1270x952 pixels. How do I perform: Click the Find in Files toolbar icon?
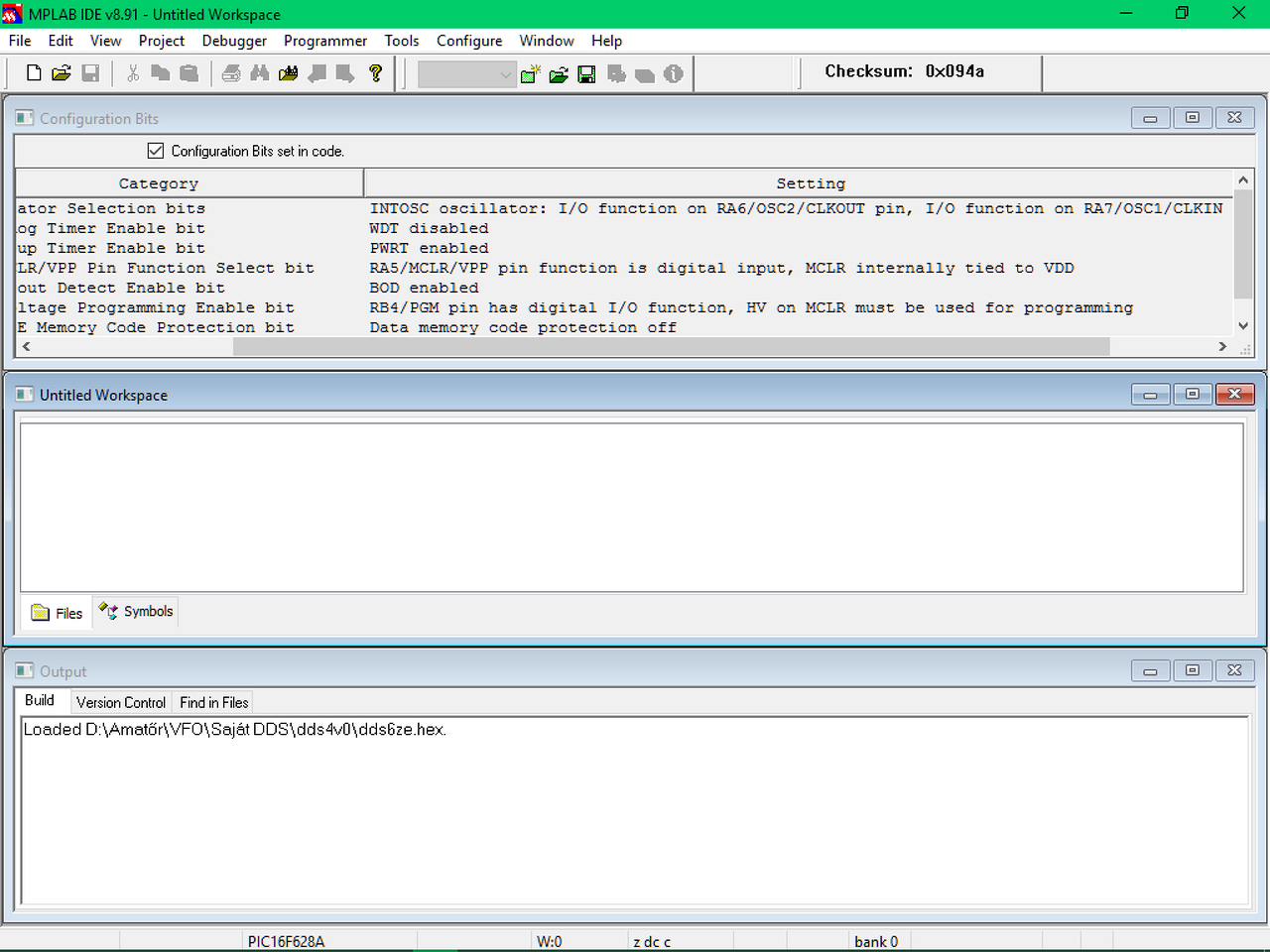coord(289,73)
